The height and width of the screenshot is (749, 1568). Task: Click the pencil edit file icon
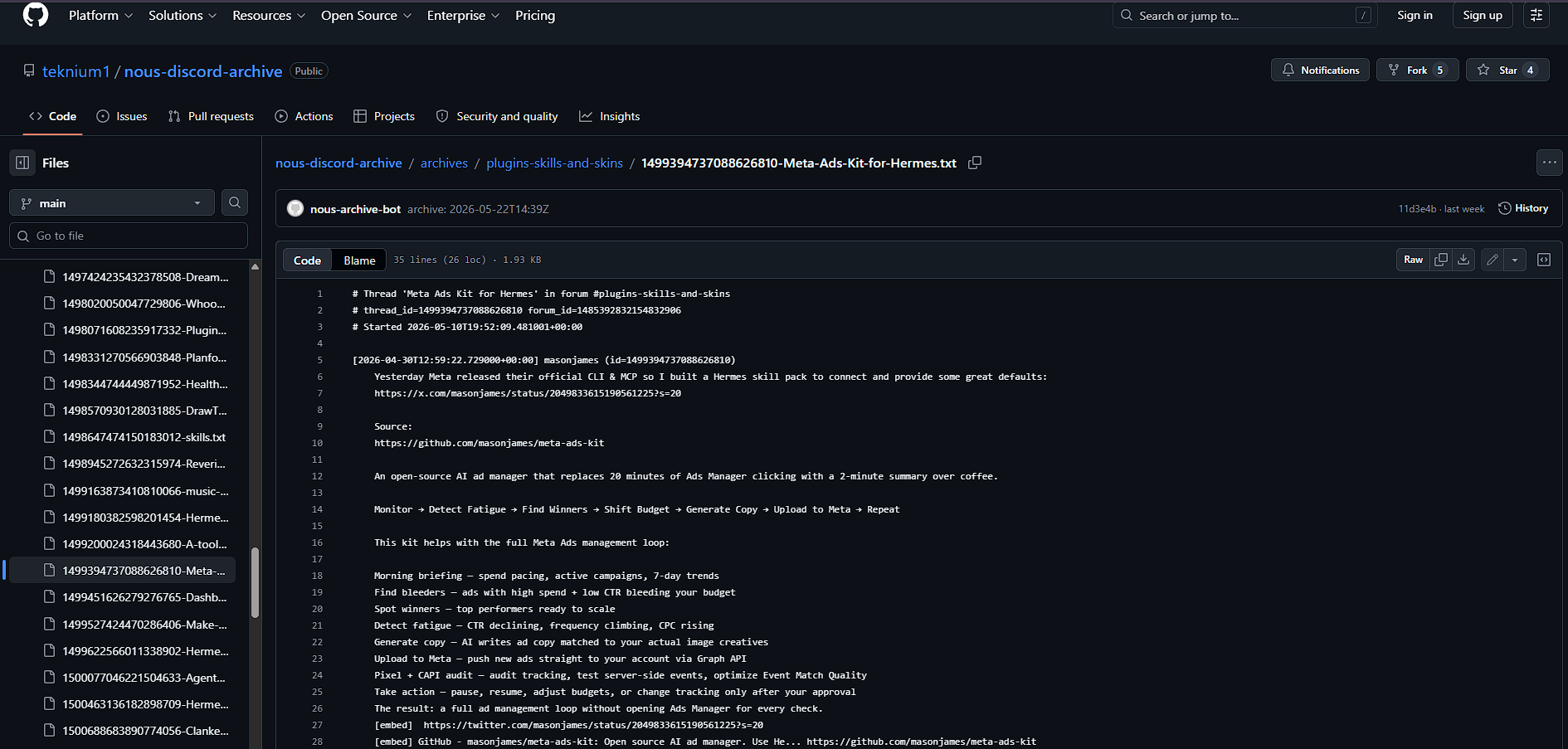coord(1493,260)
